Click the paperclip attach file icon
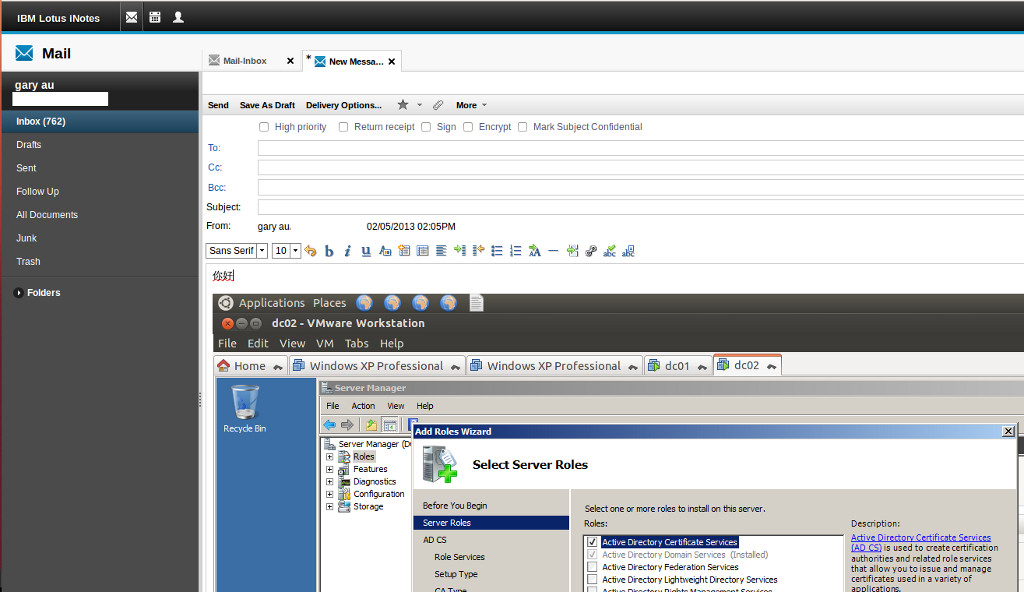 point(438,105)
